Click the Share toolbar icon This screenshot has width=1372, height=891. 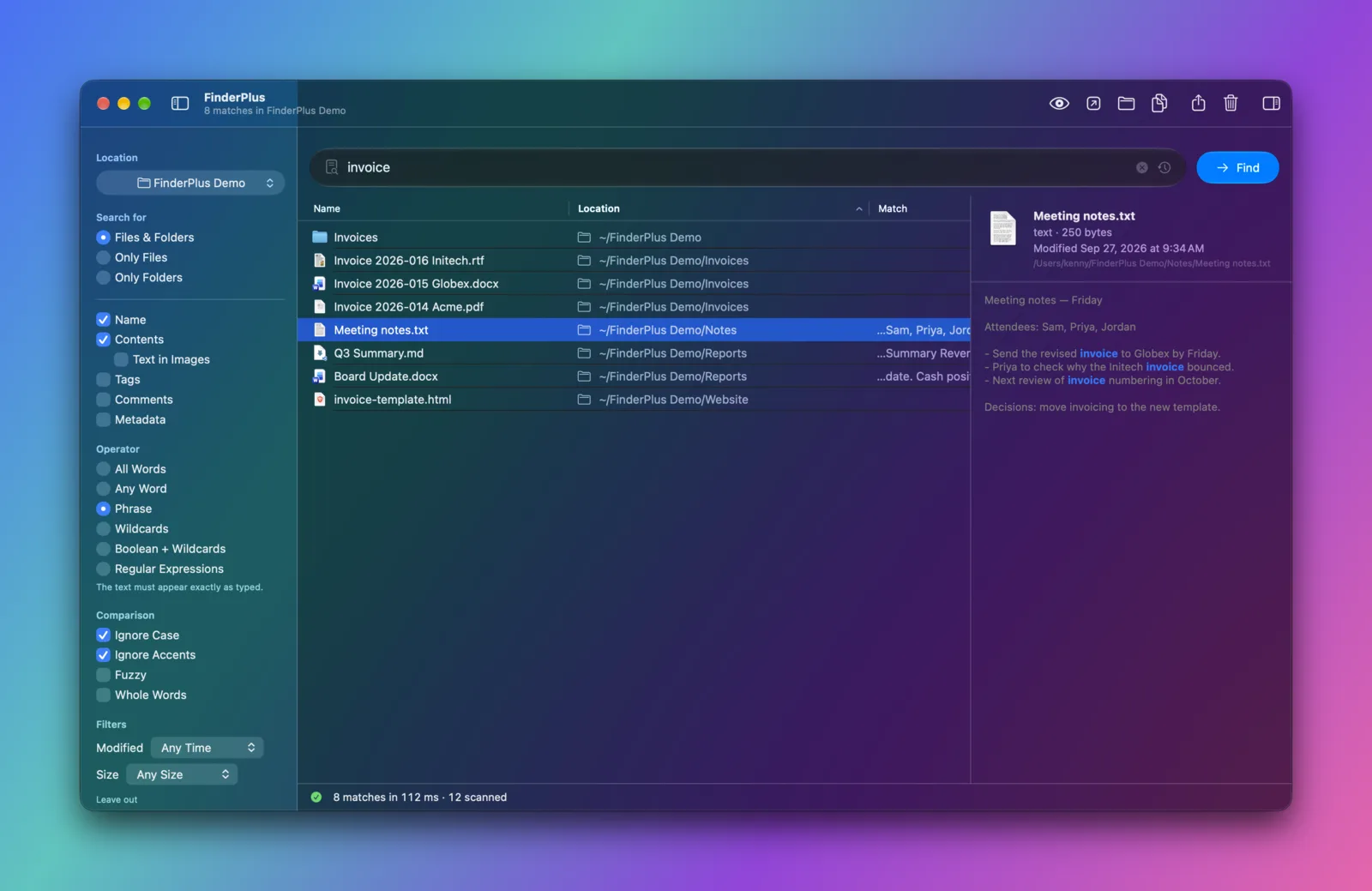tap(1198, 103)
